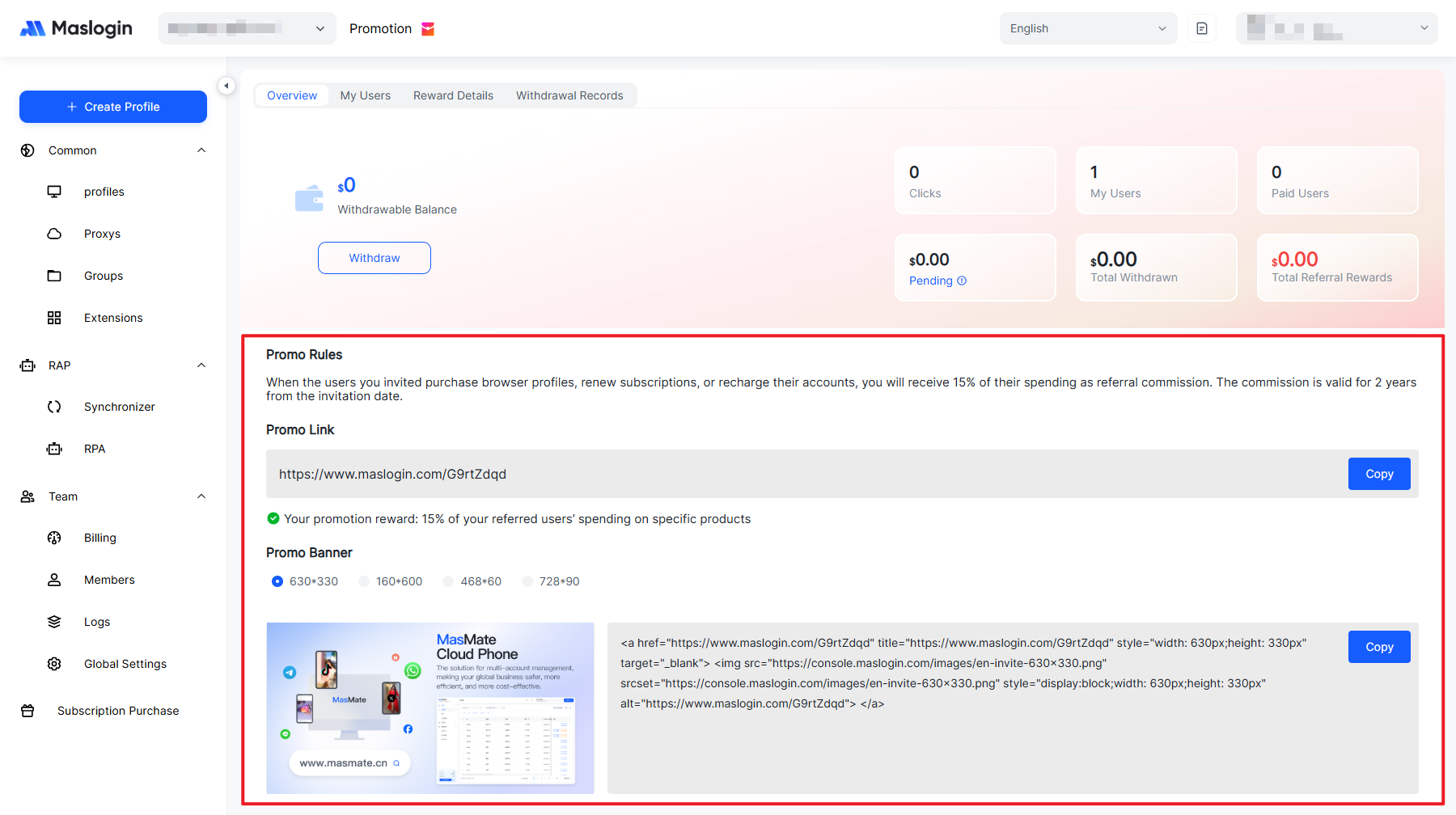
Task: Collapse the Common sidebar section
Action: point(201,150)
